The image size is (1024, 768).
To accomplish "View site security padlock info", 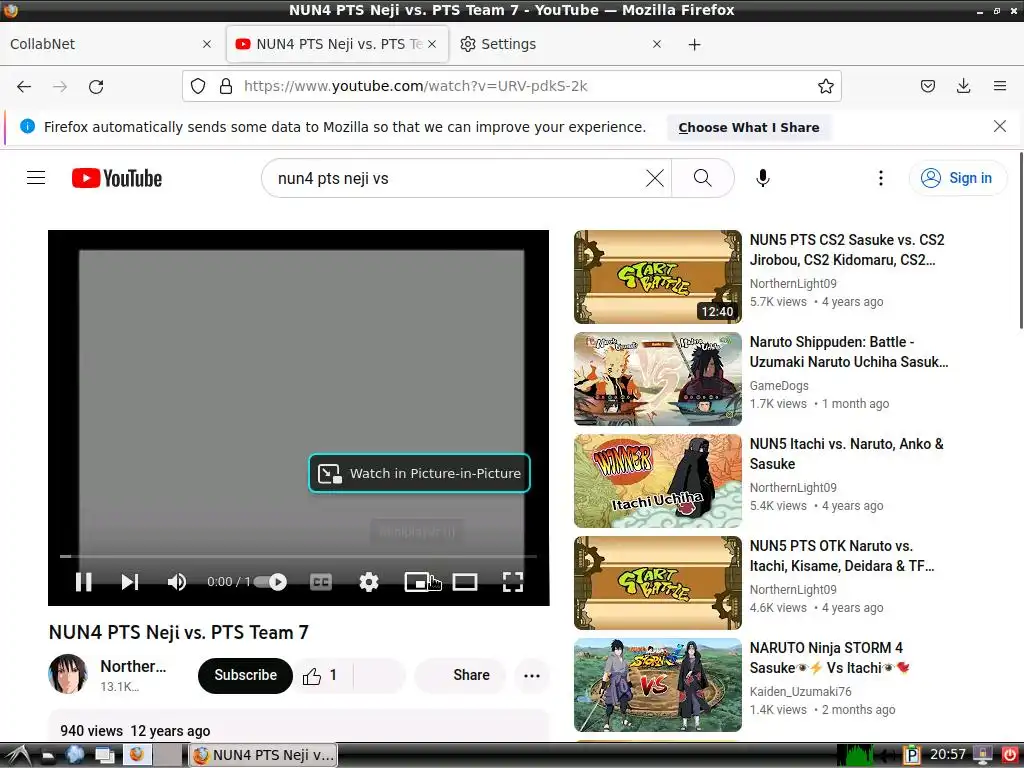I will click(x=226, y=86).
